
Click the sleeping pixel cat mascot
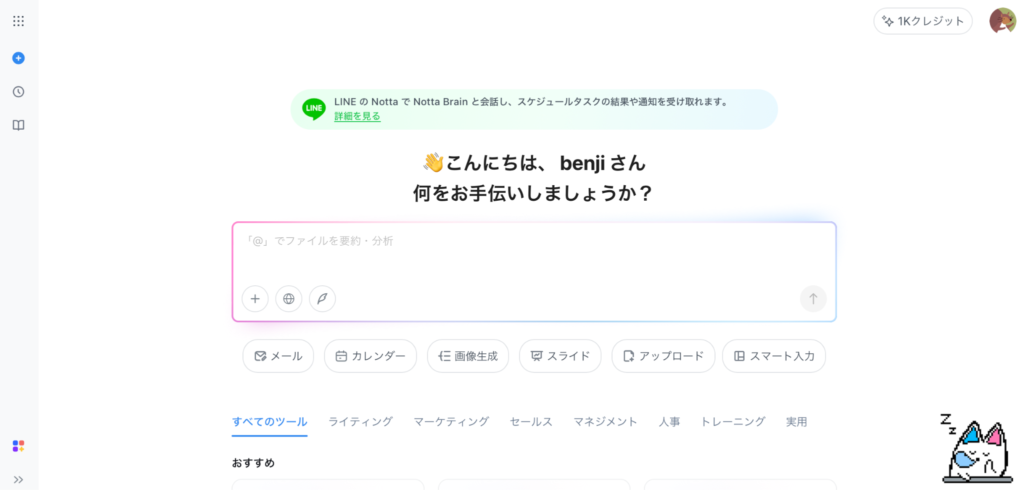978,448
